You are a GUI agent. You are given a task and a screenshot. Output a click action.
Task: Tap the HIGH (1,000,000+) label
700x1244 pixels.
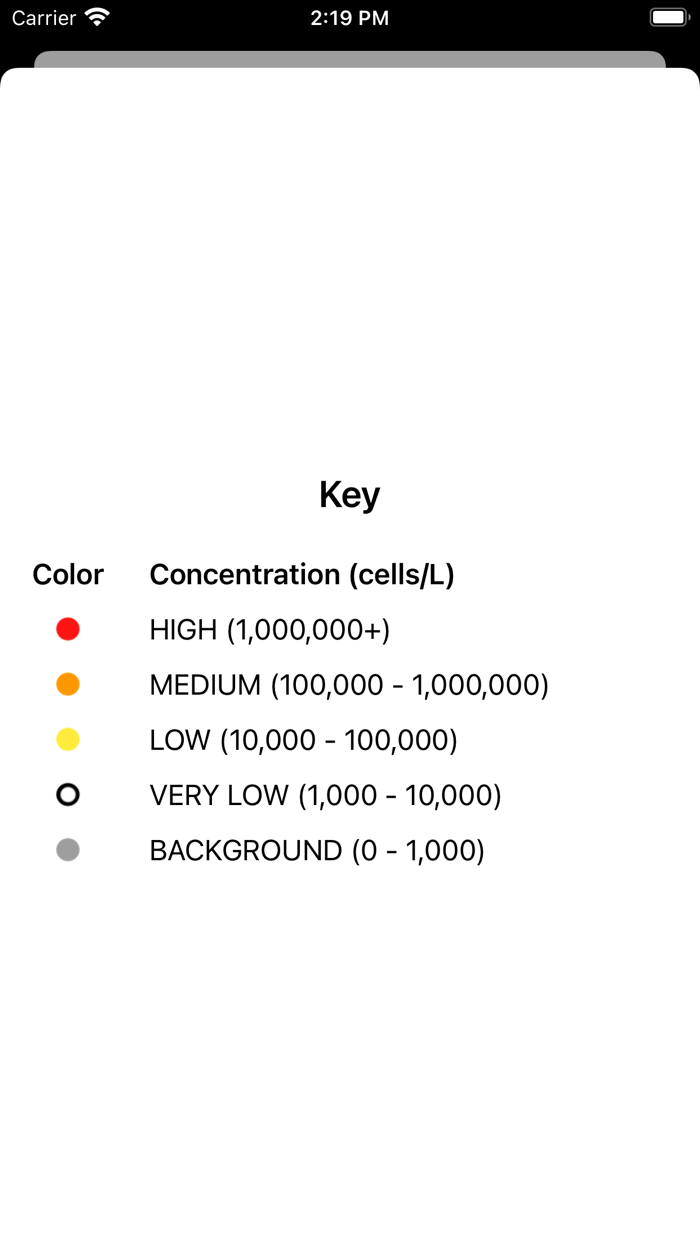269,630
